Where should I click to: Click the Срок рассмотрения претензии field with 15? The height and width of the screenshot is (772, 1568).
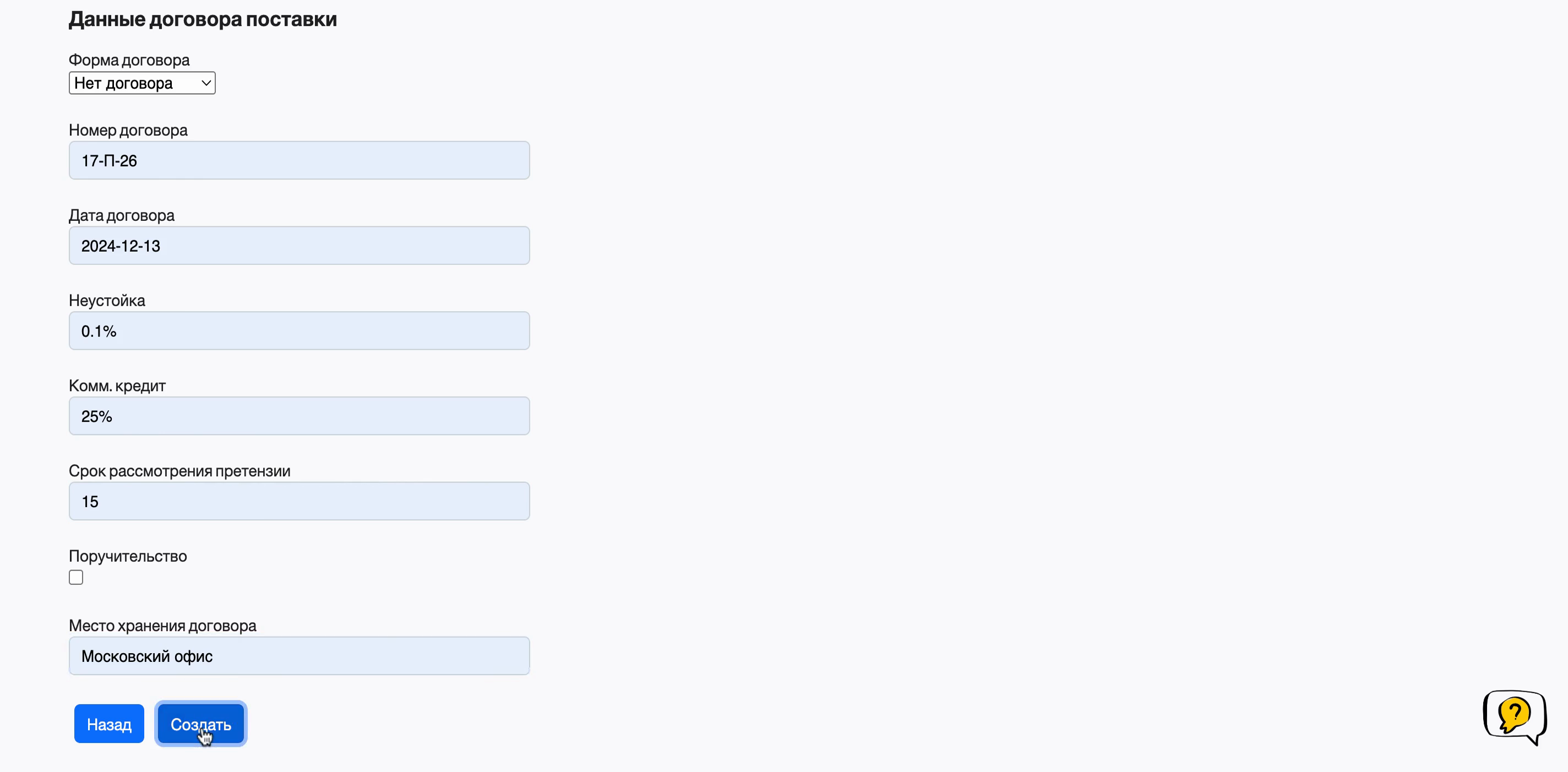click(x=300, y=502)
